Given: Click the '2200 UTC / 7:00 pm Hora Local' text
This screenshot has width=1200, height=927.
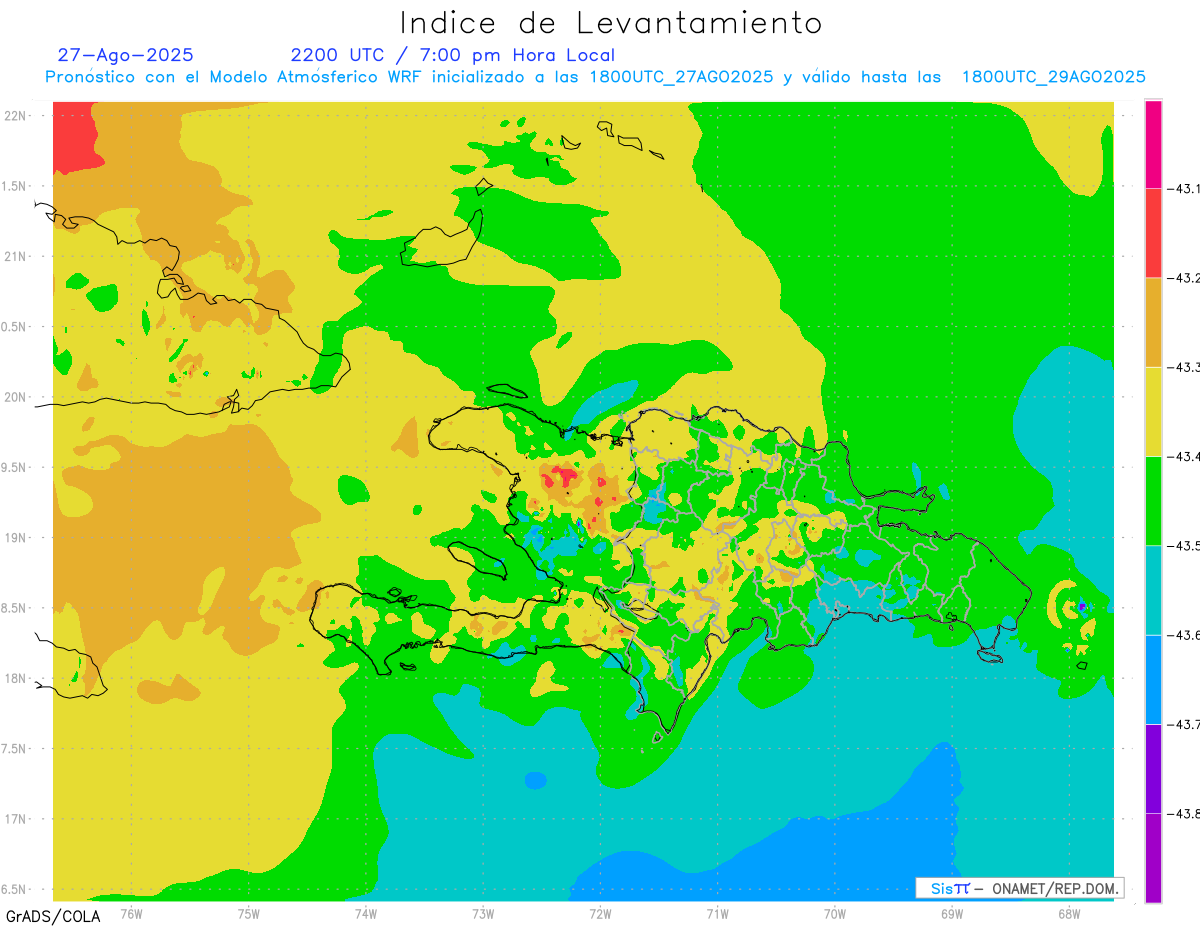Looking at the screenshot, I should 453,55.
